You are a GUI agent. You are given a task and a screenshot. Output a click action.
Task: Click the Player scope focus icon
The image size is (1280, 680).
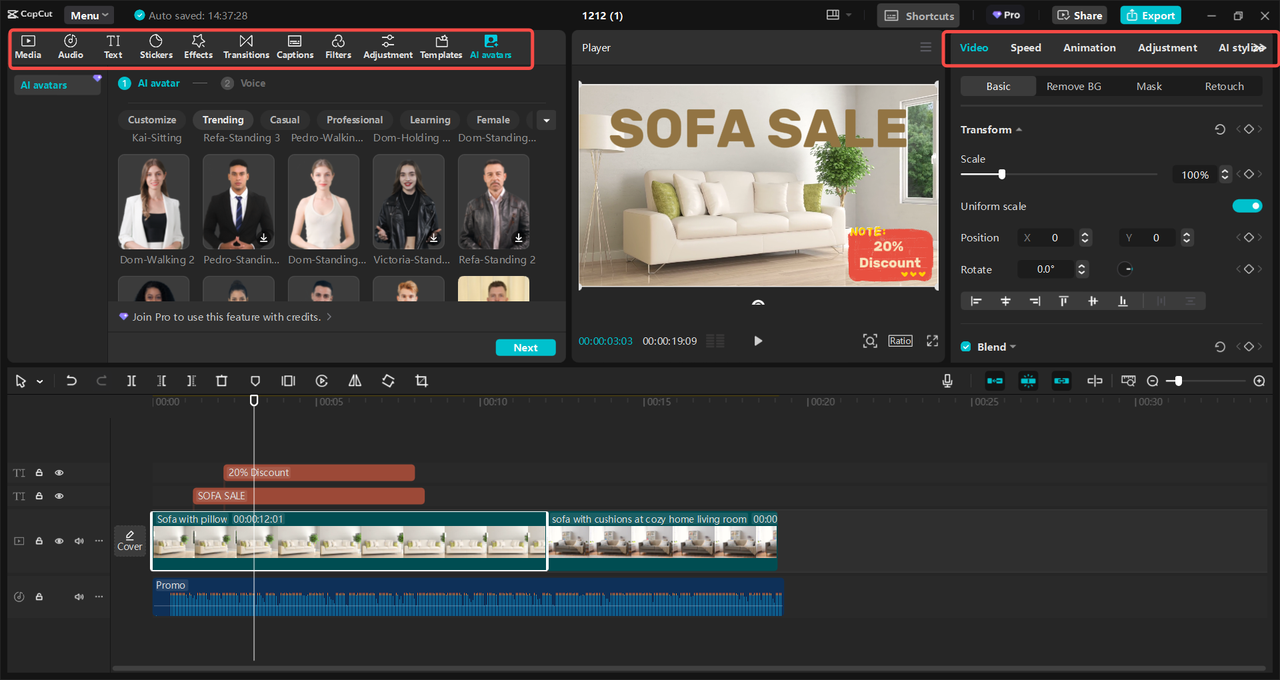870,341
